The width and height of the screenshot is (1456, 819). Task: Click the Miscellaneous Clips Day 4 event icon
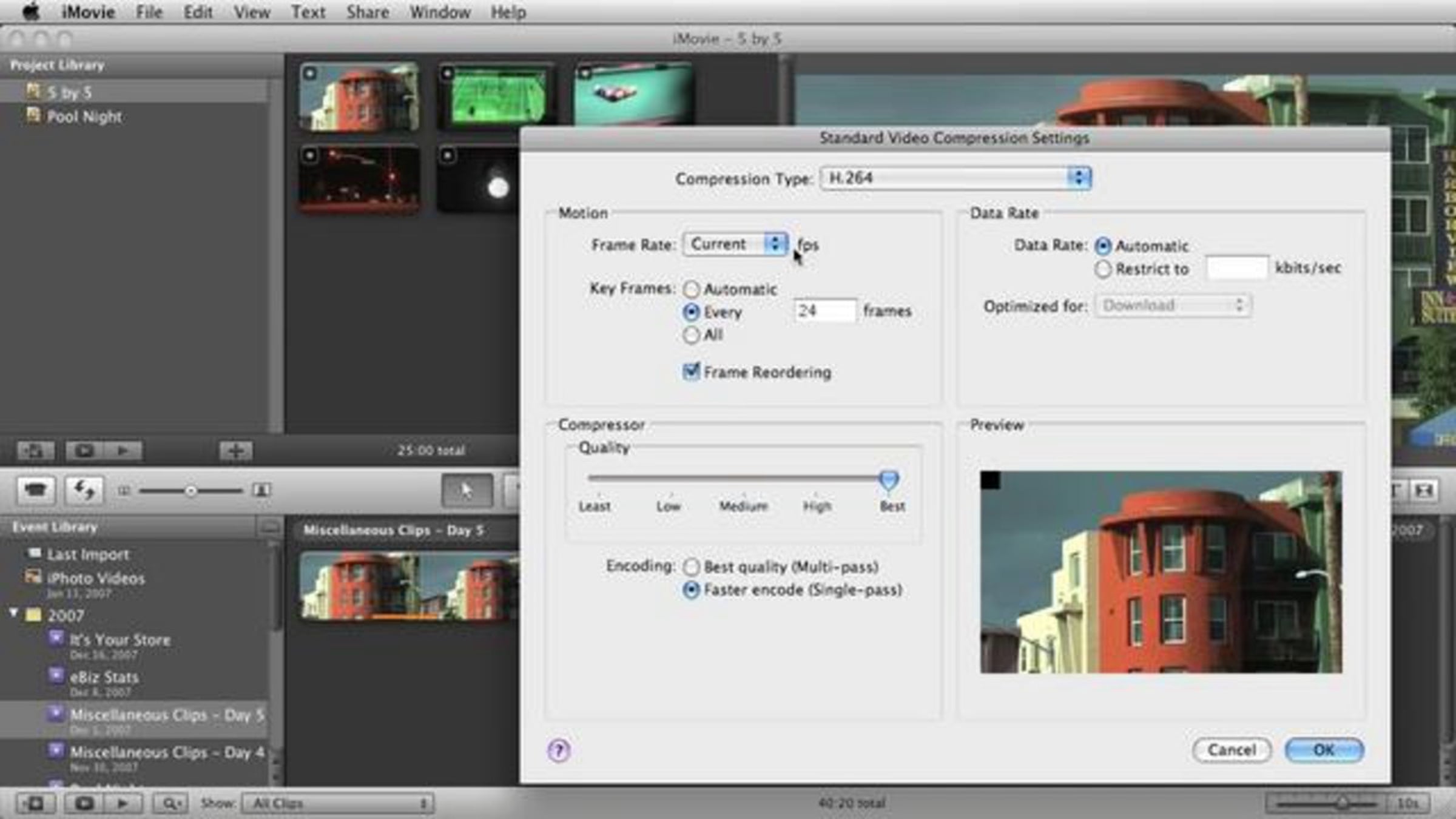[x=56, y=750]
